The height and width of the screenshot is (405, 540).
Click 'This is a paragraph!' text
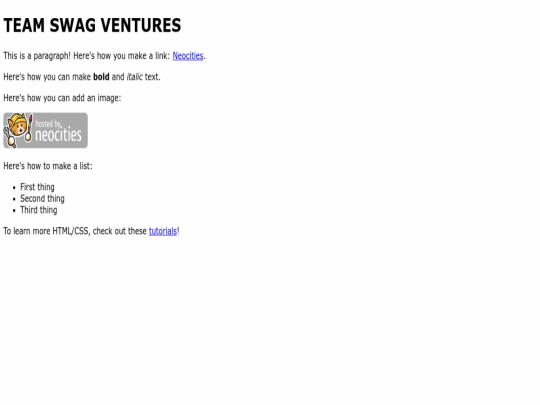click(37, 56)
